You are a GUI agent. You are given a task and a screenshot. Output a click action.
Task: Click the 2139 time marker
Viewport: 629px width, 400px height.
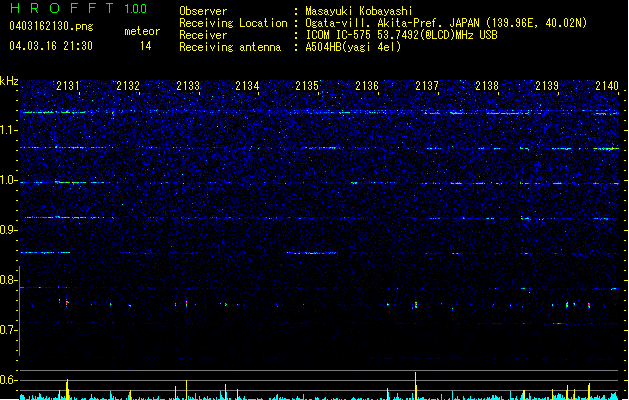547,85
